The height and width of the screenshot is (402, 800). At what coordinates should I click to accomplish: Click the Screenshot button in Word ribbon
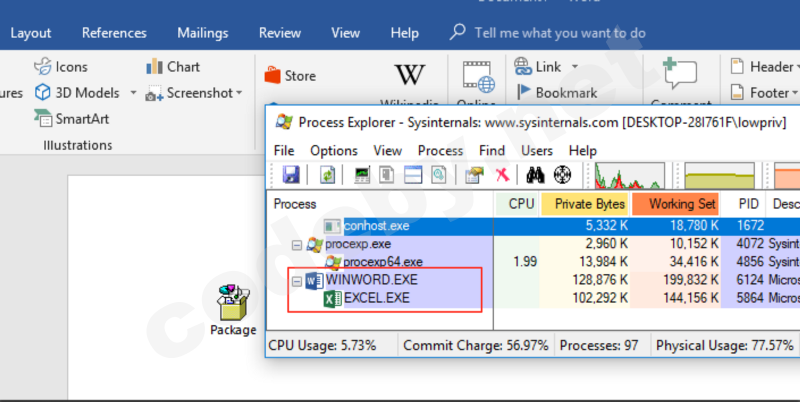point(189,93)
